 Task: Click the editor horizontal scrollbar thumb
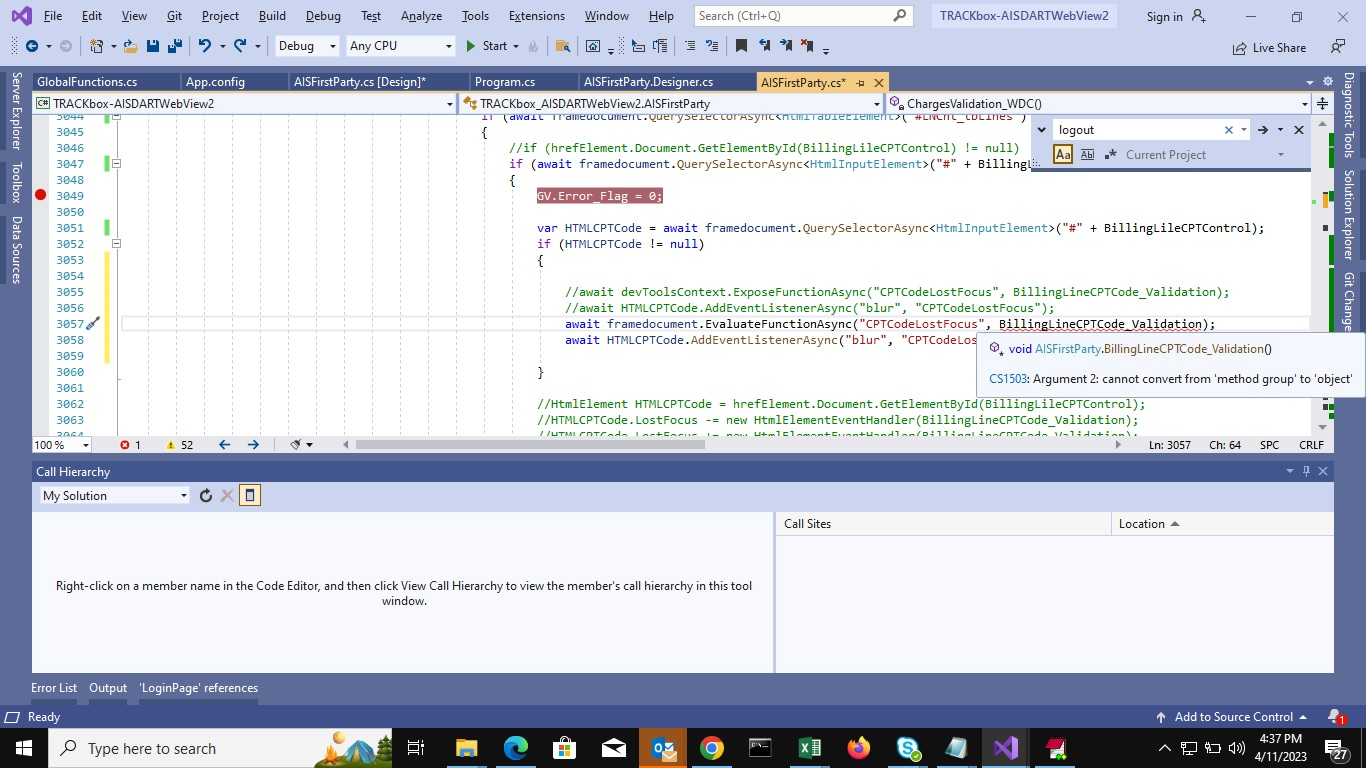point(530,445)
